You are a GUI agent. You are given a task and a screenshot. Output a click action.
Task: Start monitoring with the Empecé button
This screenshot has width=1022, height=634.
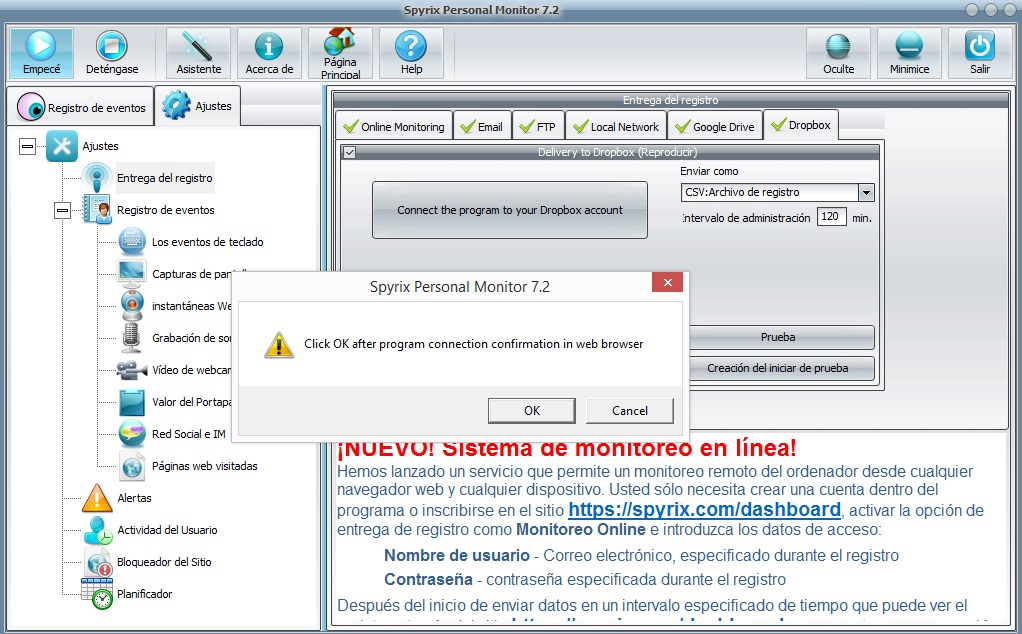(41, 53)
